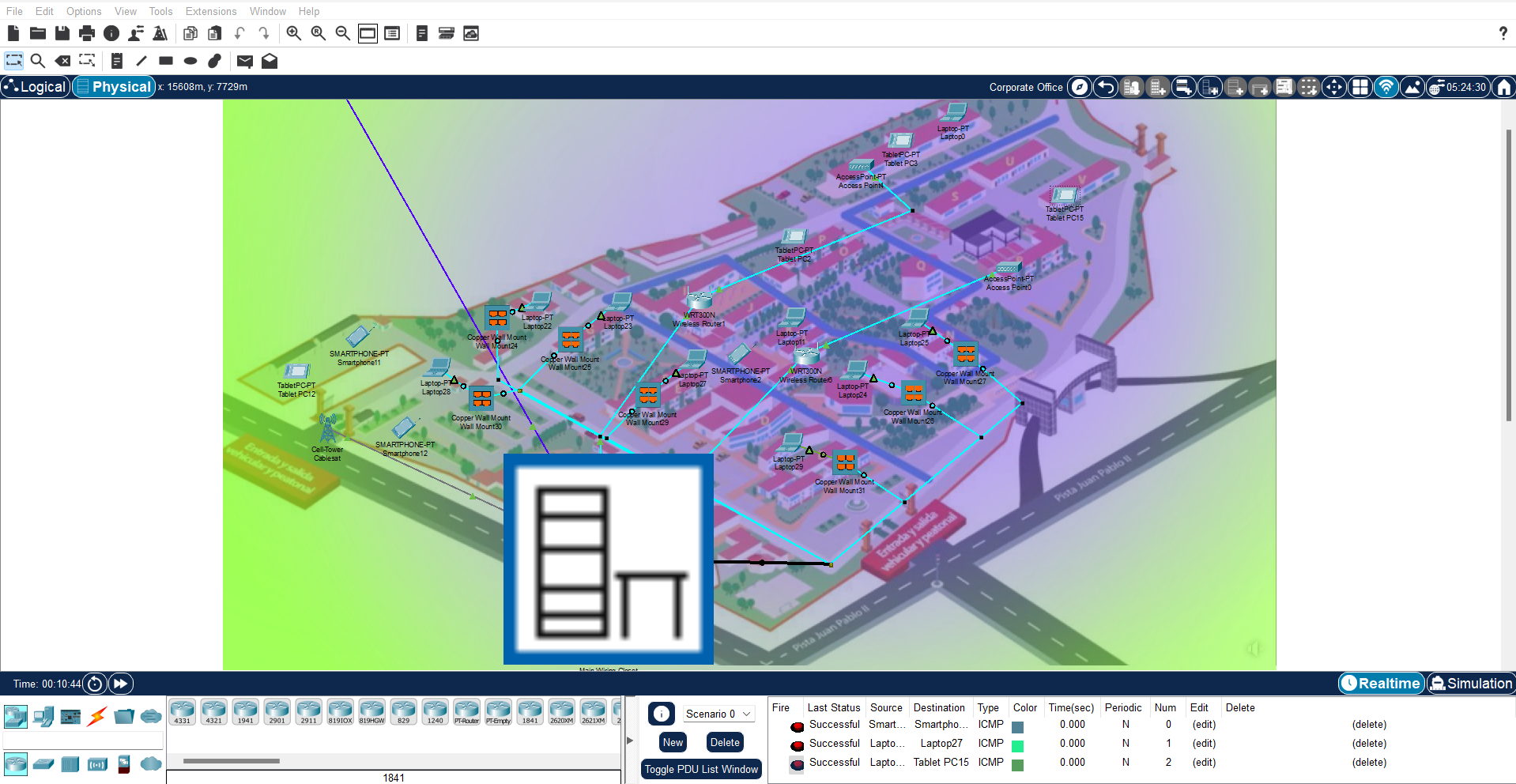This screenshot has width=1516, height=784.
Task: Select the 2911 router device
Action: tap(309, 711)
